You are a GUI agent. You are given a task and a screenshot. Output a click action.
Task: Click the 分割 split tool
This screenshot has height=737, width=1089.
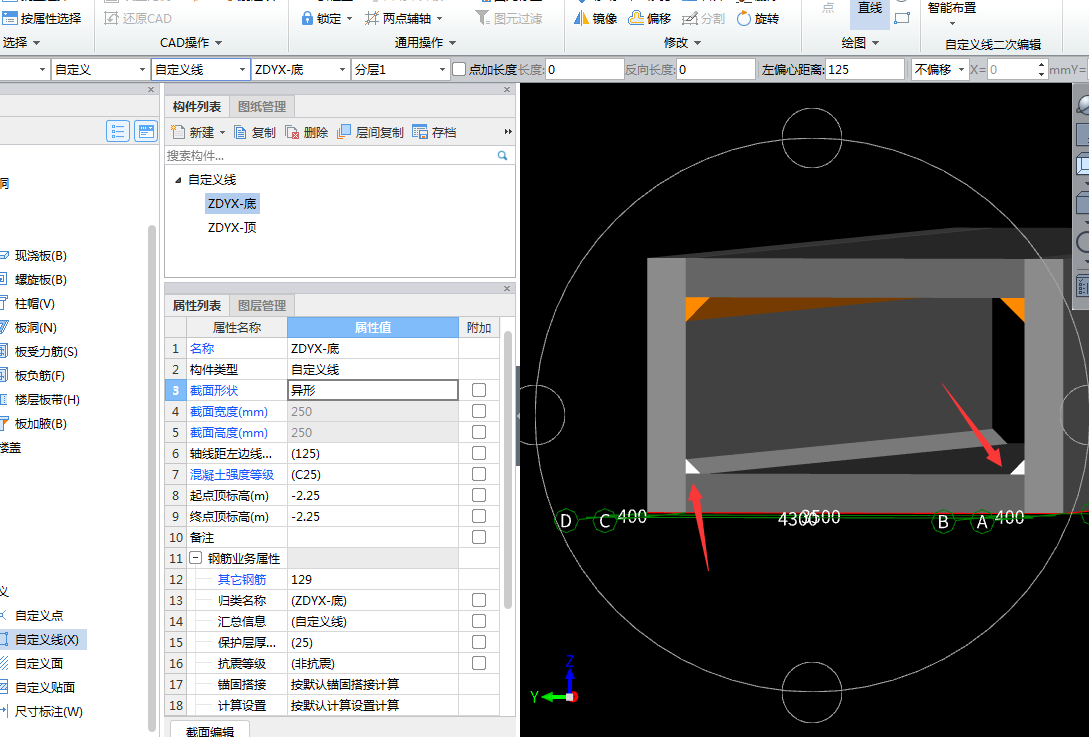703,18
